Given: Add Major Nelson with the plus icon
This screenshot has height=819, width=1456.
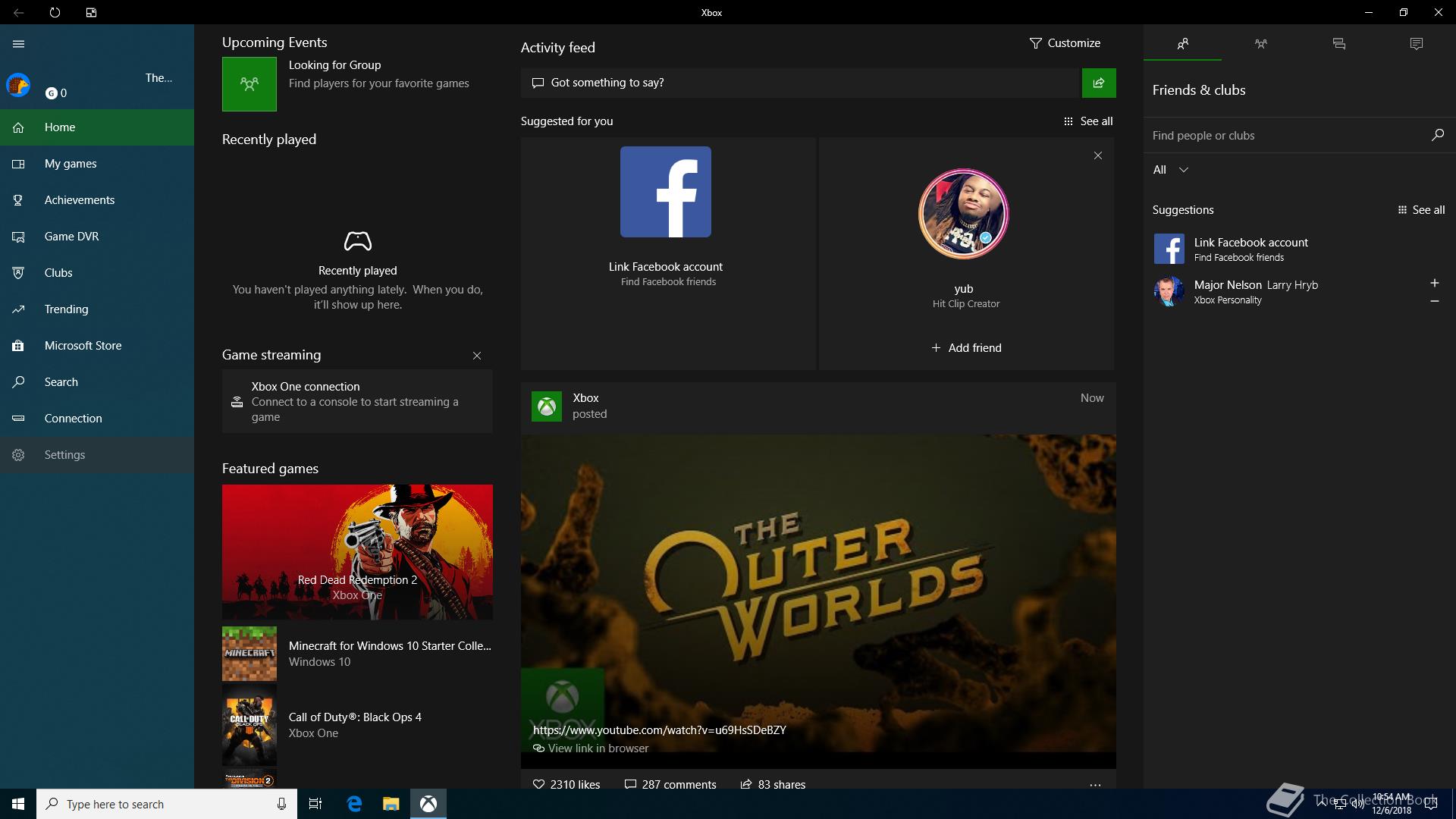Looking at the screenshot, I should (x=1434, y=283).
